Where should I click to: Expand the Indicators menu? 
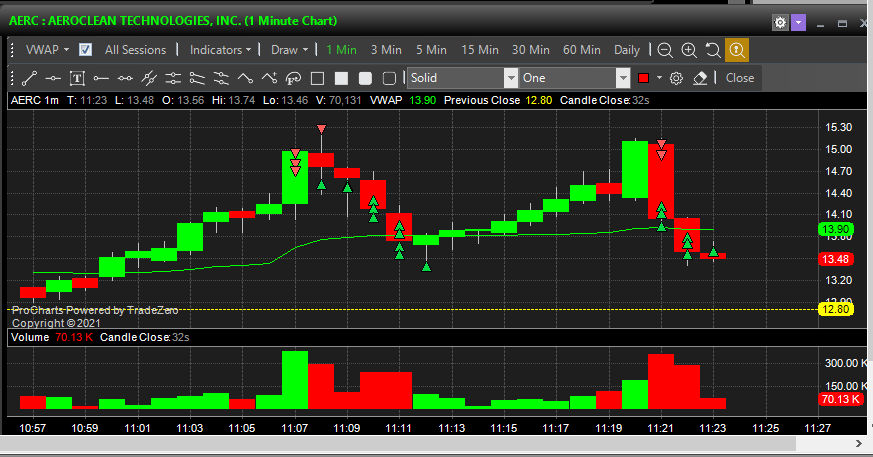pos(220,50)
